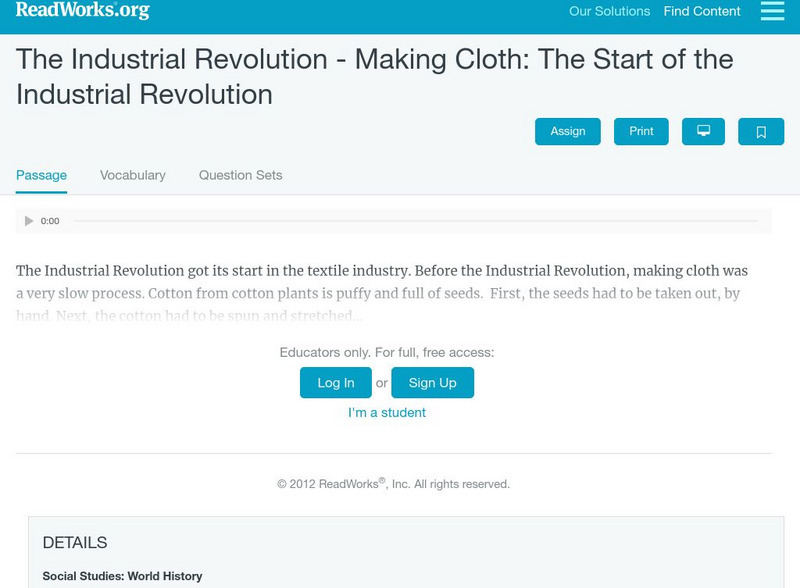This screenshot has width=800, height=588.
Task: Click the Log In button
Action: 335,383
